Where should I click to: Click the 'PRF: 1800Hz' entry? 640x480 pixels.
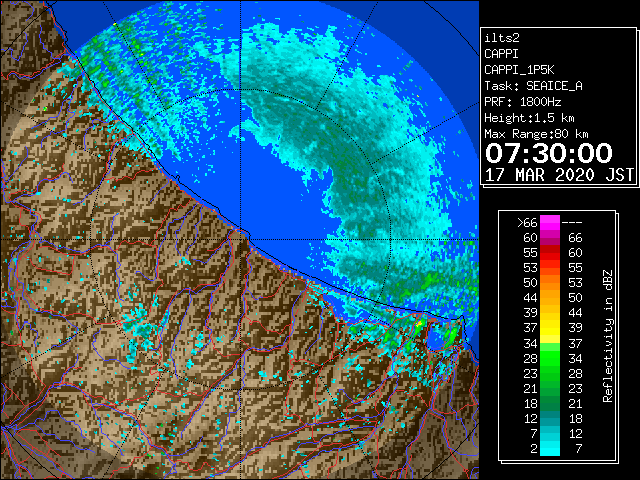(x=523, y=102)
